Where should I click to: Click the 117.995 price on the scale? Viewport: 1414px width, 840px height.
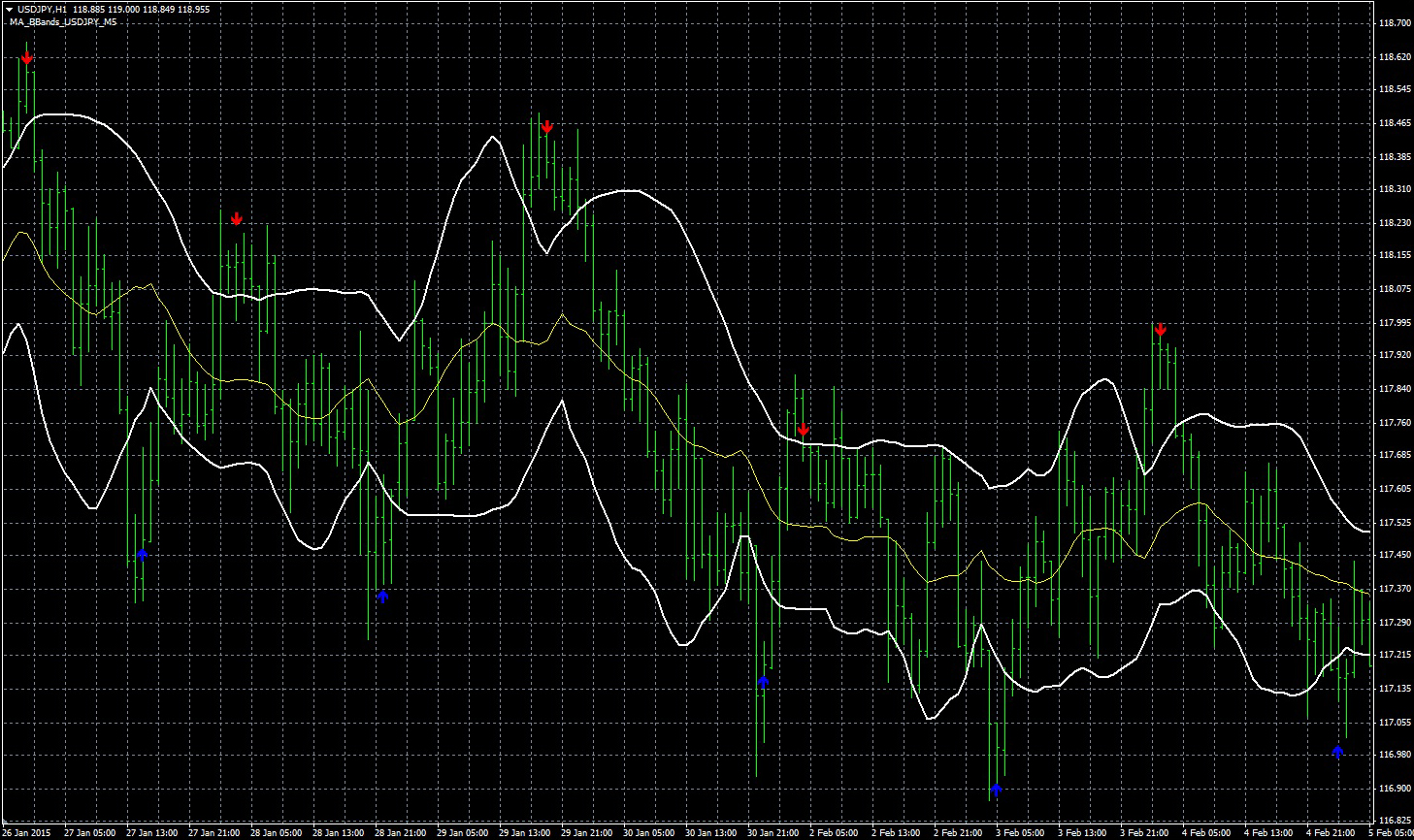[1395, 322]
